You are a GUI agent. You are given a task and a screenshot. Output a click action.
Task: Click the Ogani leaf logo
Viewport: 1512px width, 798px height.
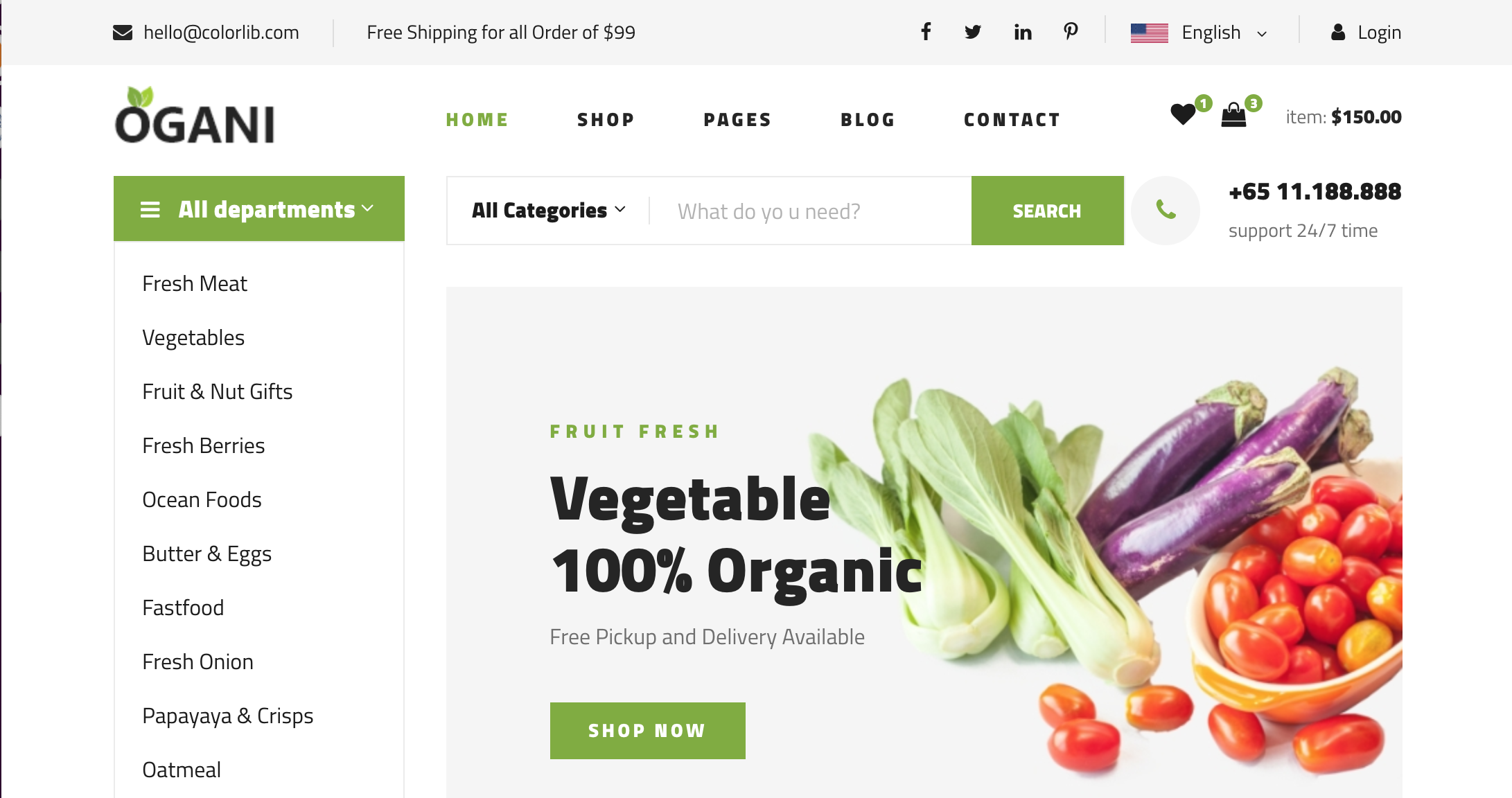pyautogui.click(x=195, y=116)
